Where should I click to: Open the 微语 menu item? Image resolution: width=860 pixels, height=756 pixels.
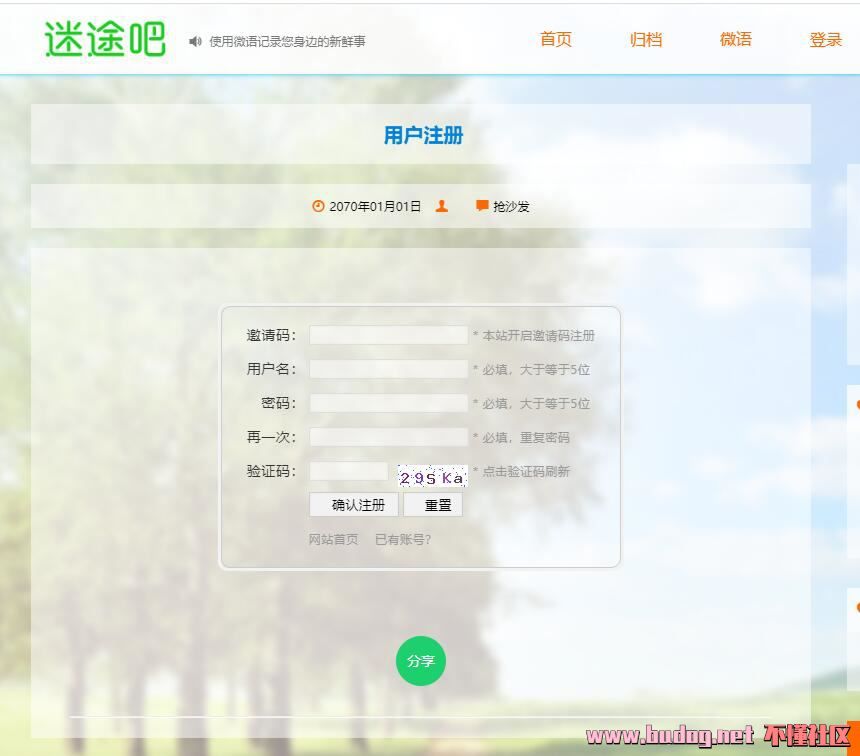tap(736, 39)
